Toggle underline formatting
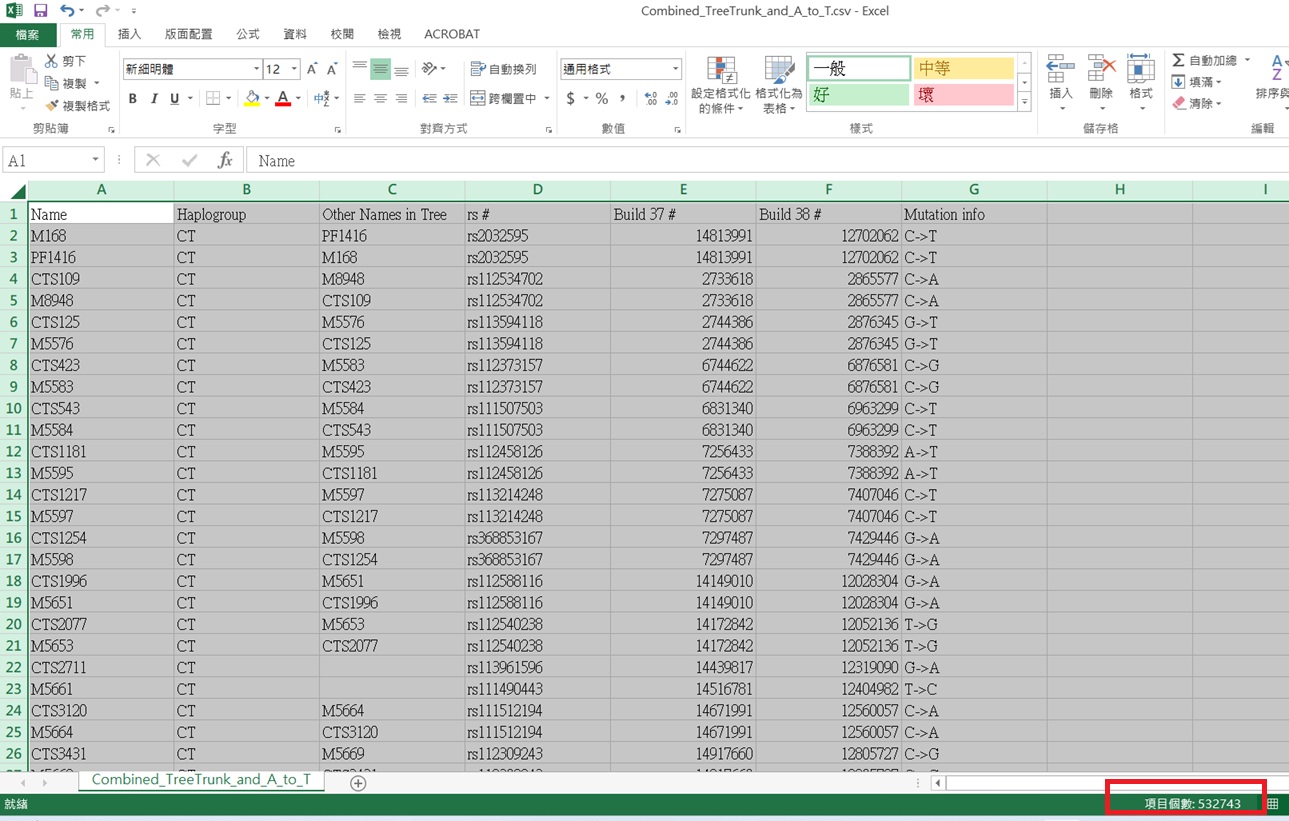This screenshot has height=821, width=1289. coord(174,98)
